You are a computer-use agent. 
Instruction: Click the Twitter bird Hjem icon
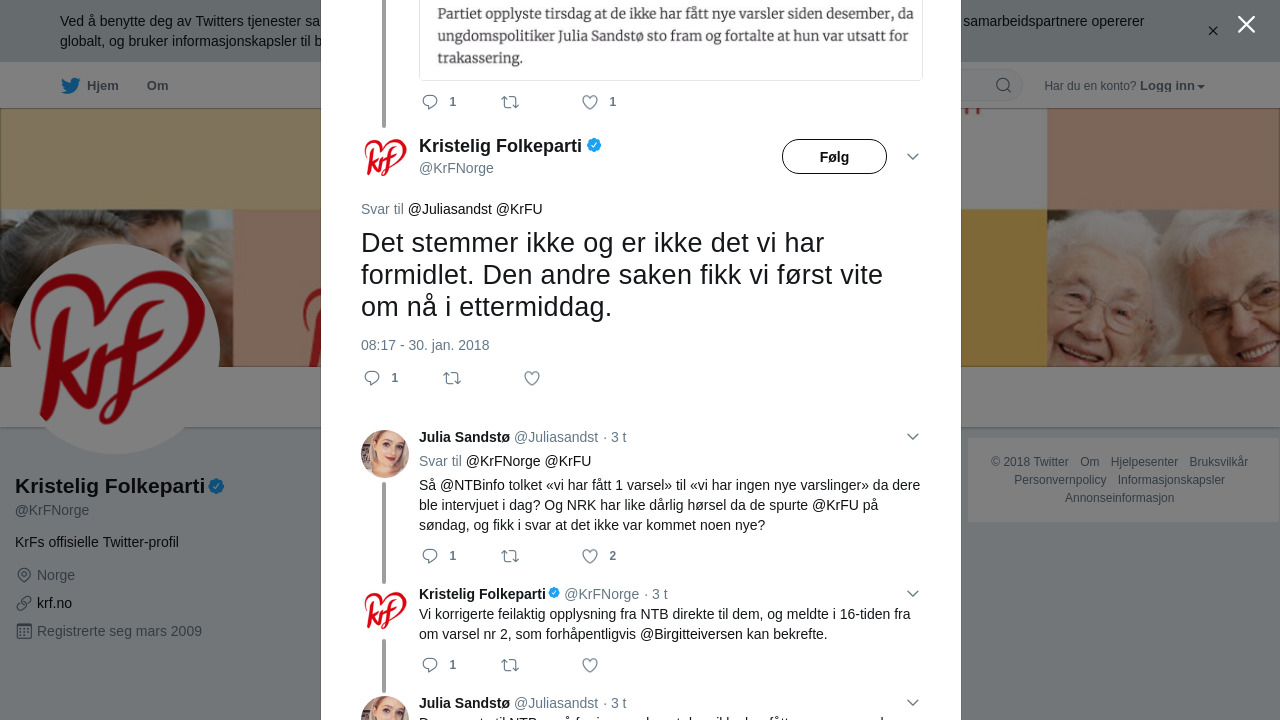click(70, 86)
